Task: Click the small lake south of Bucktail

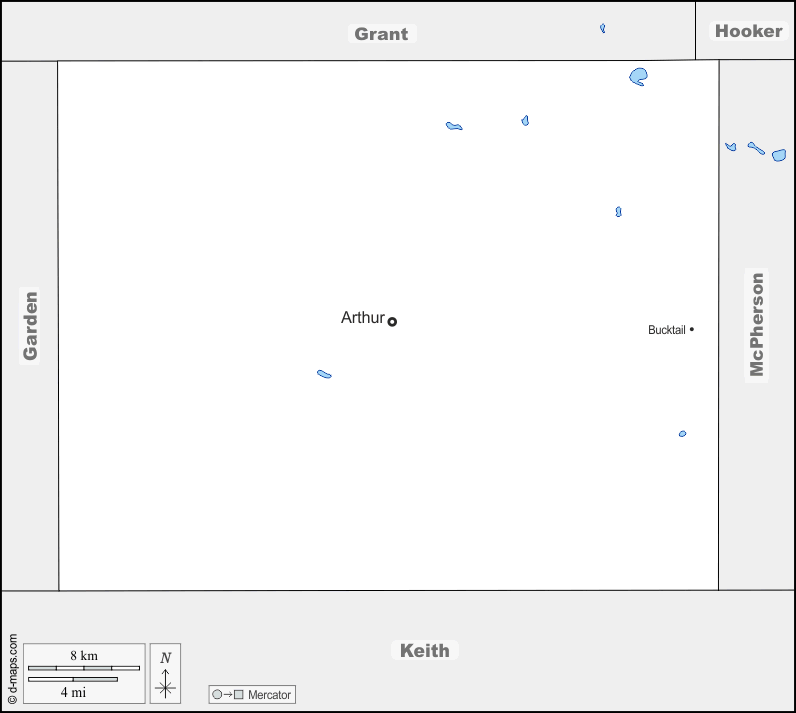Action: click(x=682, y=434)
